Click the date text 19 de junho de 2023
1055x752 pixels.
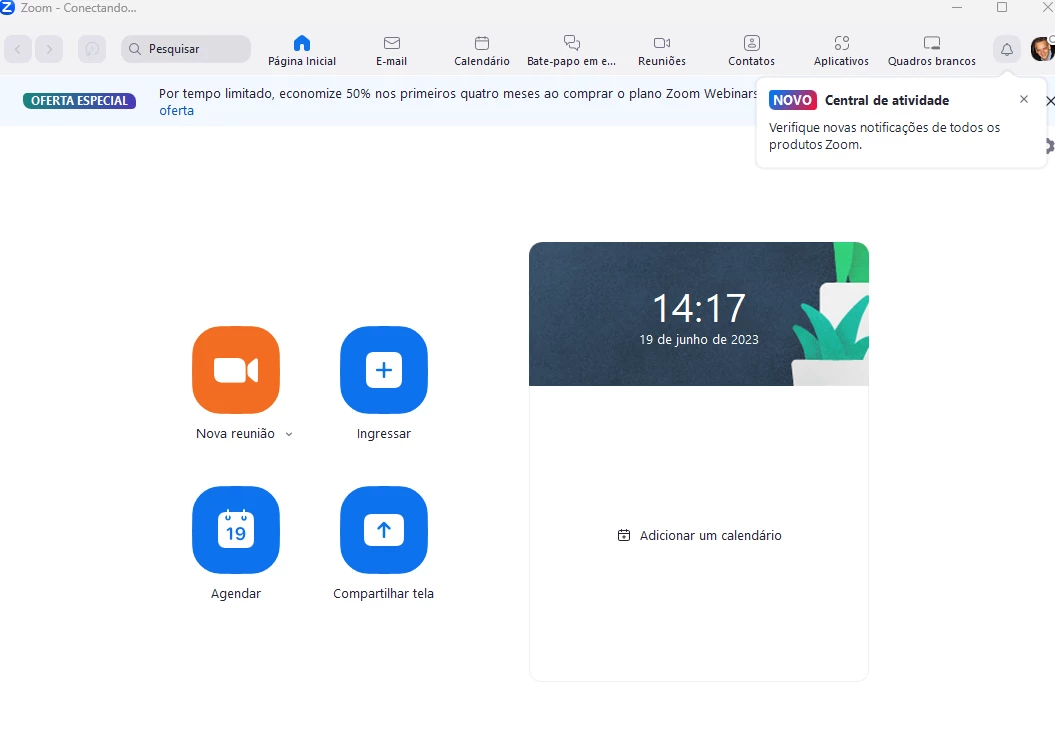point(699,340)
